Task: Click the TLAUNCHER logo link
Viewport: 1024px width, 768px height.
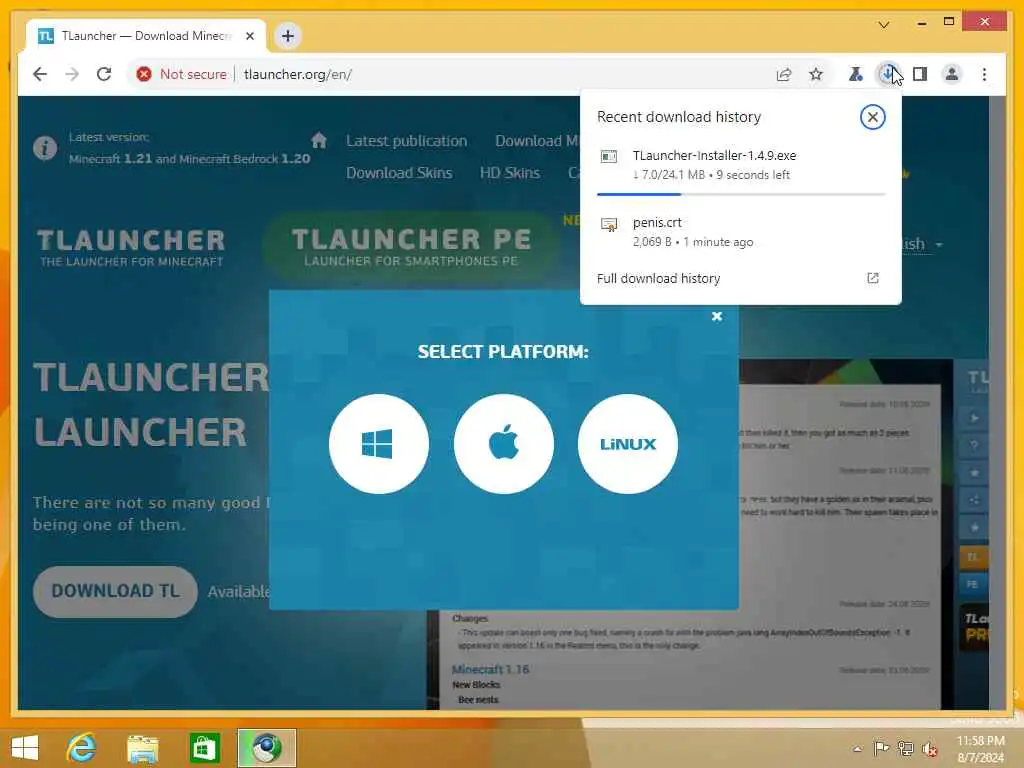Action: point(131,248)
